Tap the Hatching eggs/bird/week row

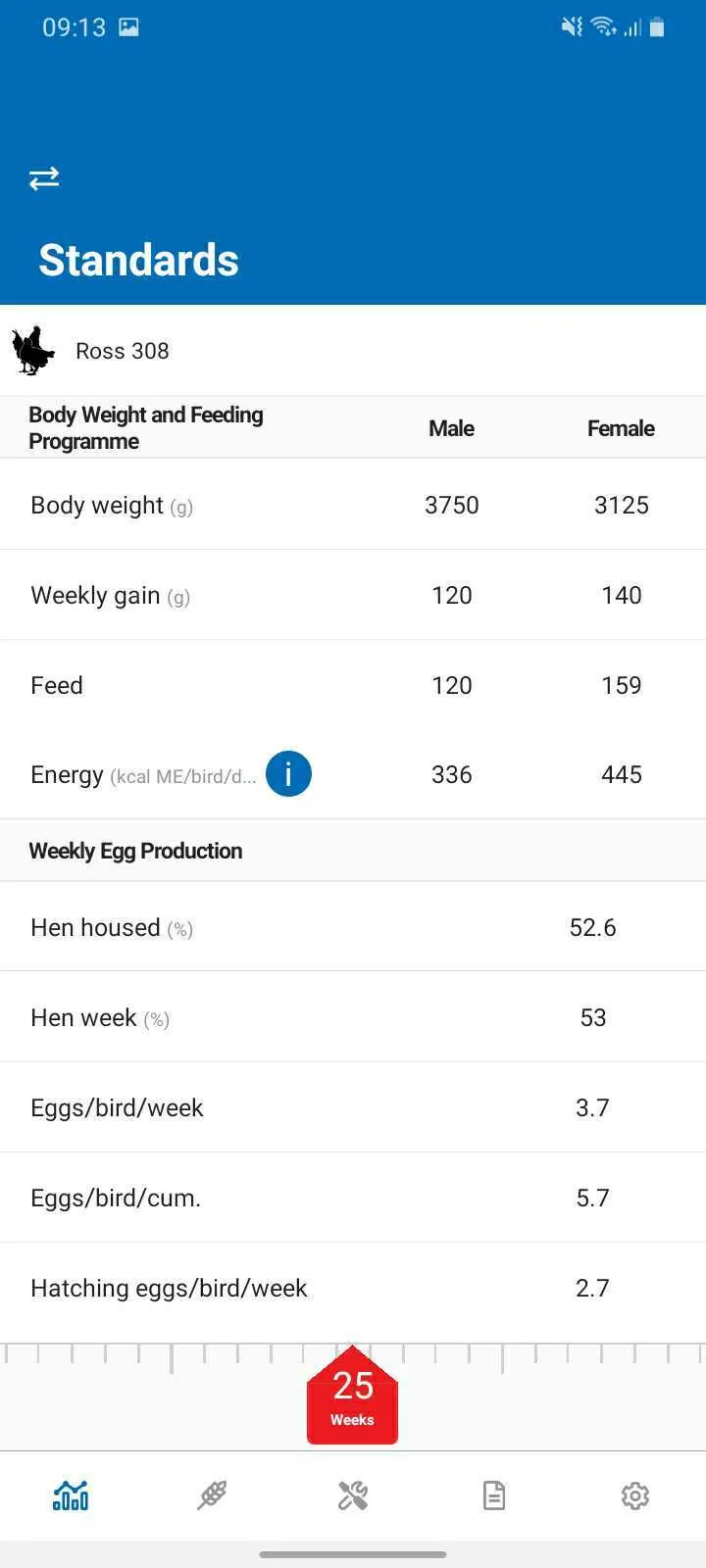tap(353, 1288)
